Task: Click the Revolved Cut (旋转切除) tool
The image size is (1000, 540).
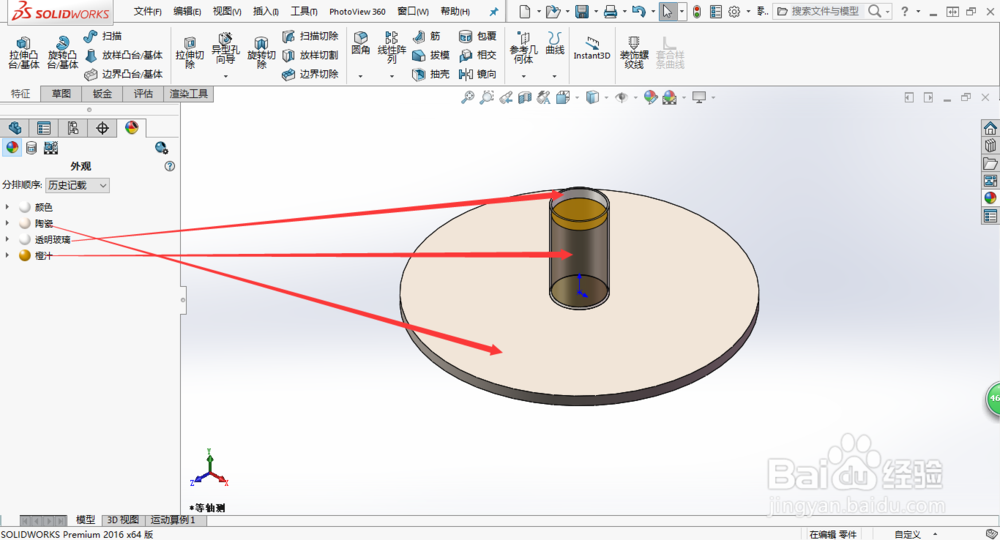Action: pos(261,52)
